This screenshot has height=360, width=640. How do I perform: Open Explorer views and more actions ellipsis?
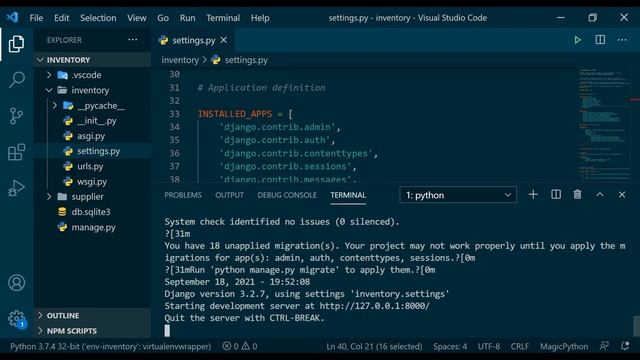click(133, 40)
